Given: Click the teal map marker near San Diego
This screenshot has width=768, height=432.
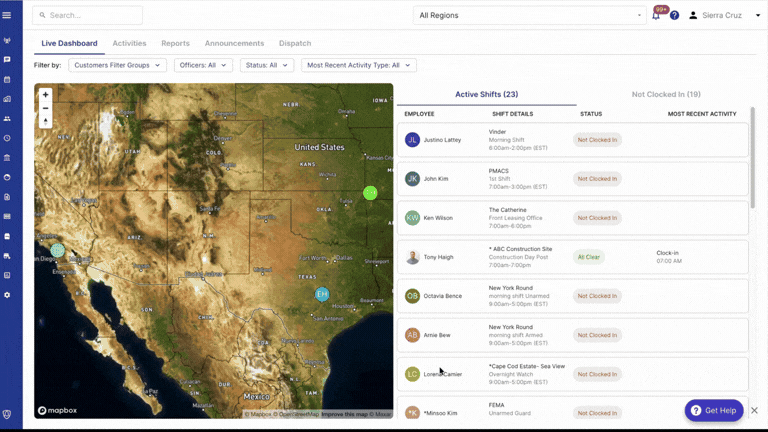Looking at the screenshot, I should point(57,250).
